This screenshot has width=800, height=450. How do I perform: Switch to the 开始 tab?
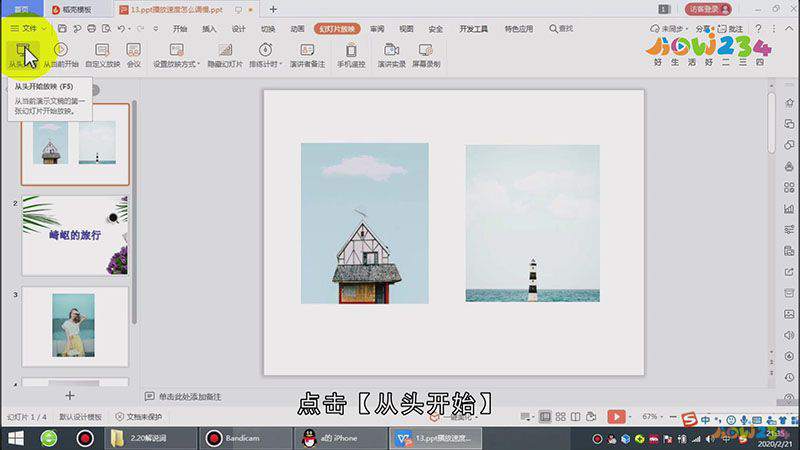(180, 29)
